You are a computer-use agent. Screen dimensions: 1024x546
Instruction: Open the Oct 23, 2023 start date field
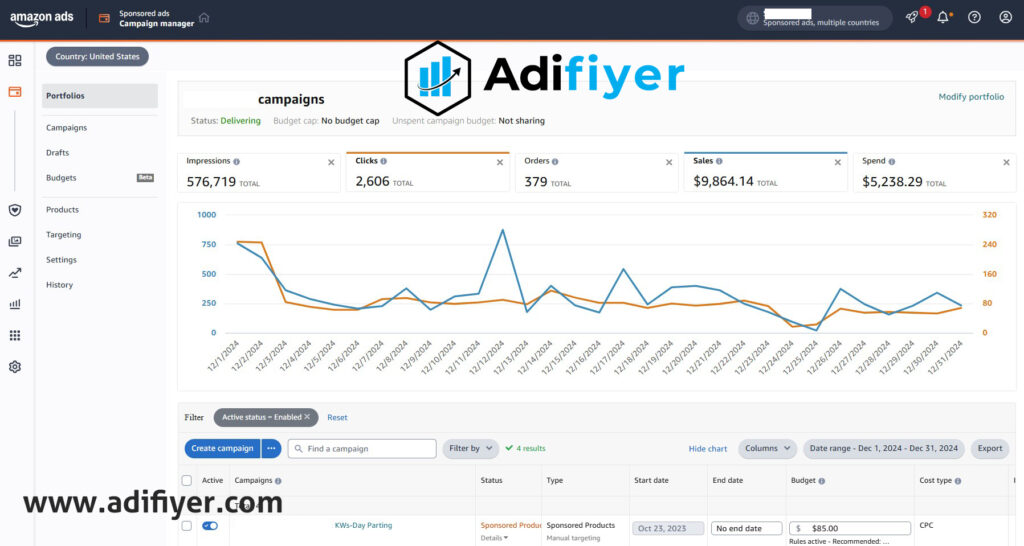click(x=667, y=528)
